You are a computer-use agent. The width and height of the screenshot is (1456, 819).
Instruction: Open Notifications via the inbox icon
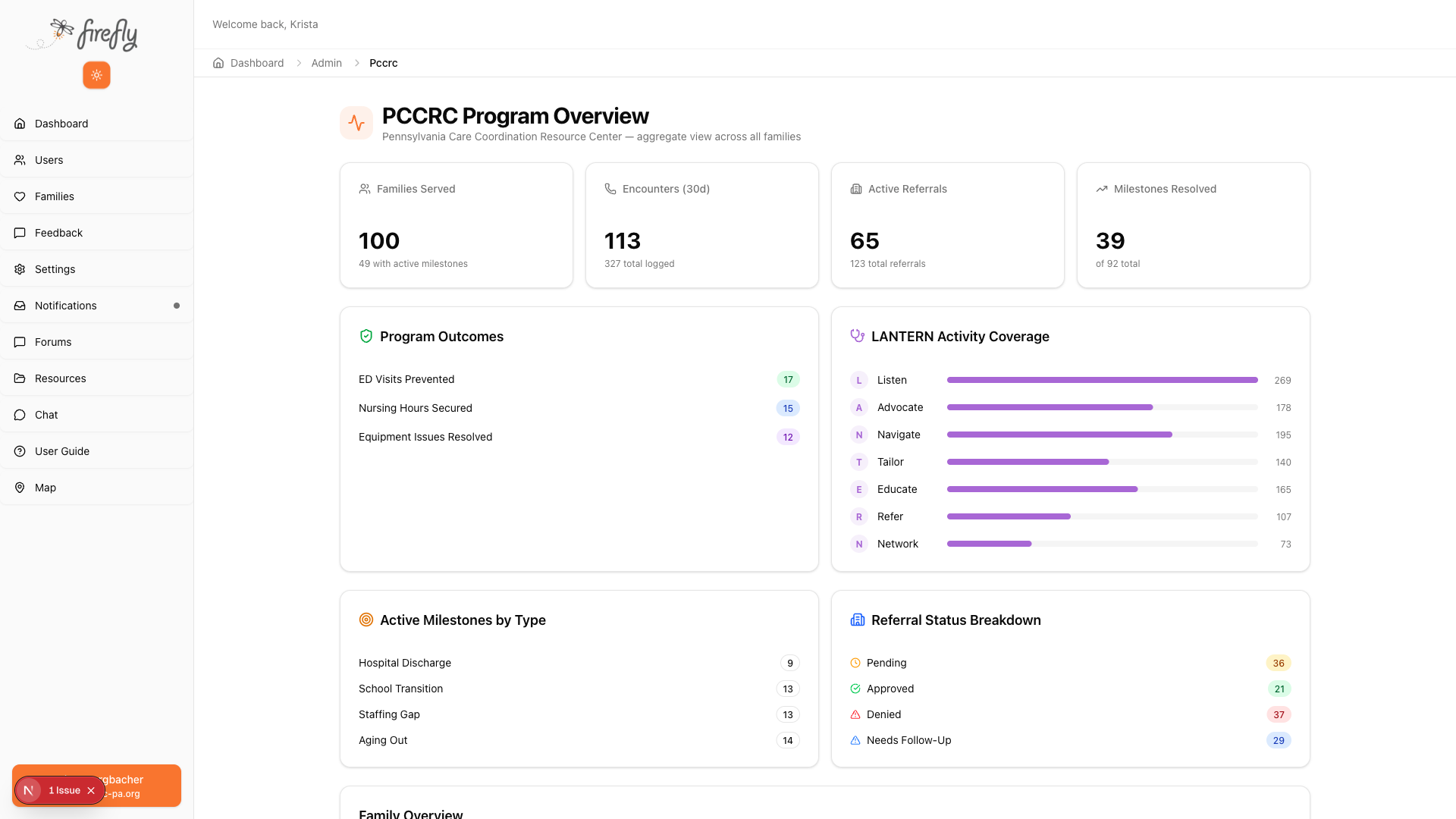click(x=20, y=305)
